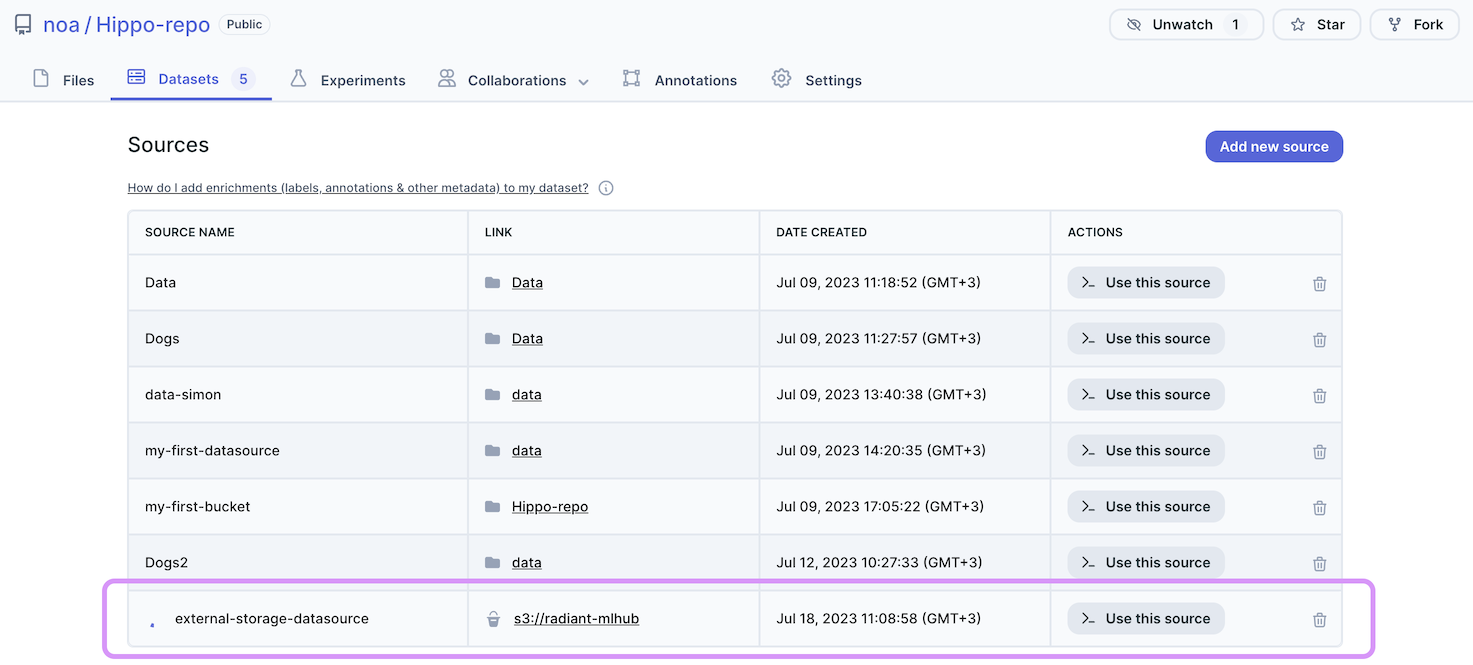Screen dimensions: 1473x665
Task: Open the how to add enrichments help link
Action: point(358,188)
